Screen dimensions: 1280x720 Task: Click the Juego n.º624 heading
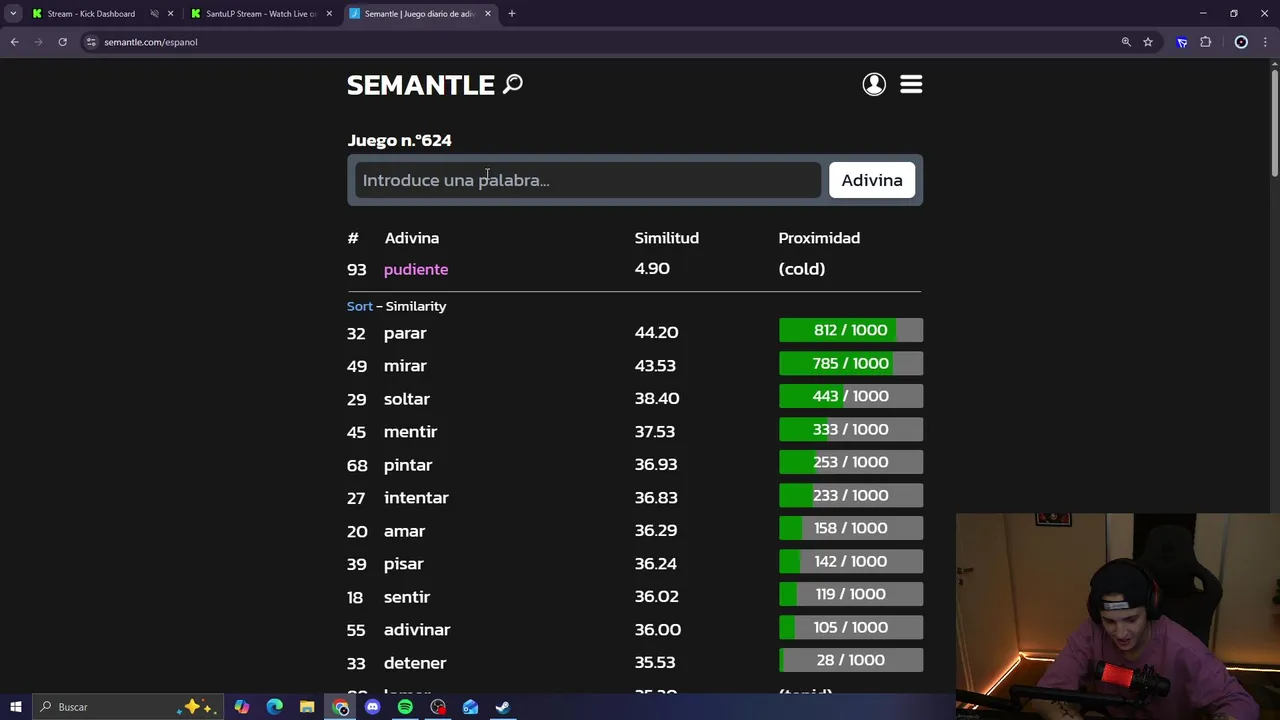coord(399,140)
